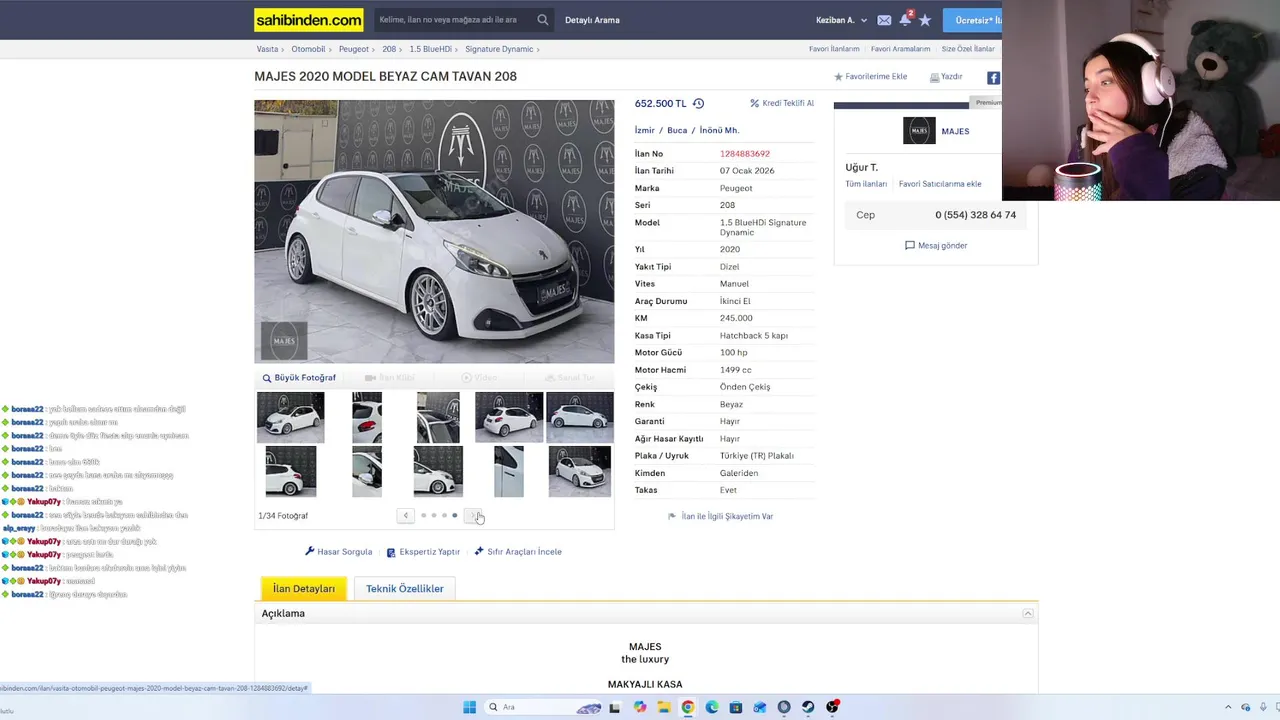
Task: Expand Otomobil breadcrumb chevron
Action: pos(332,49)
